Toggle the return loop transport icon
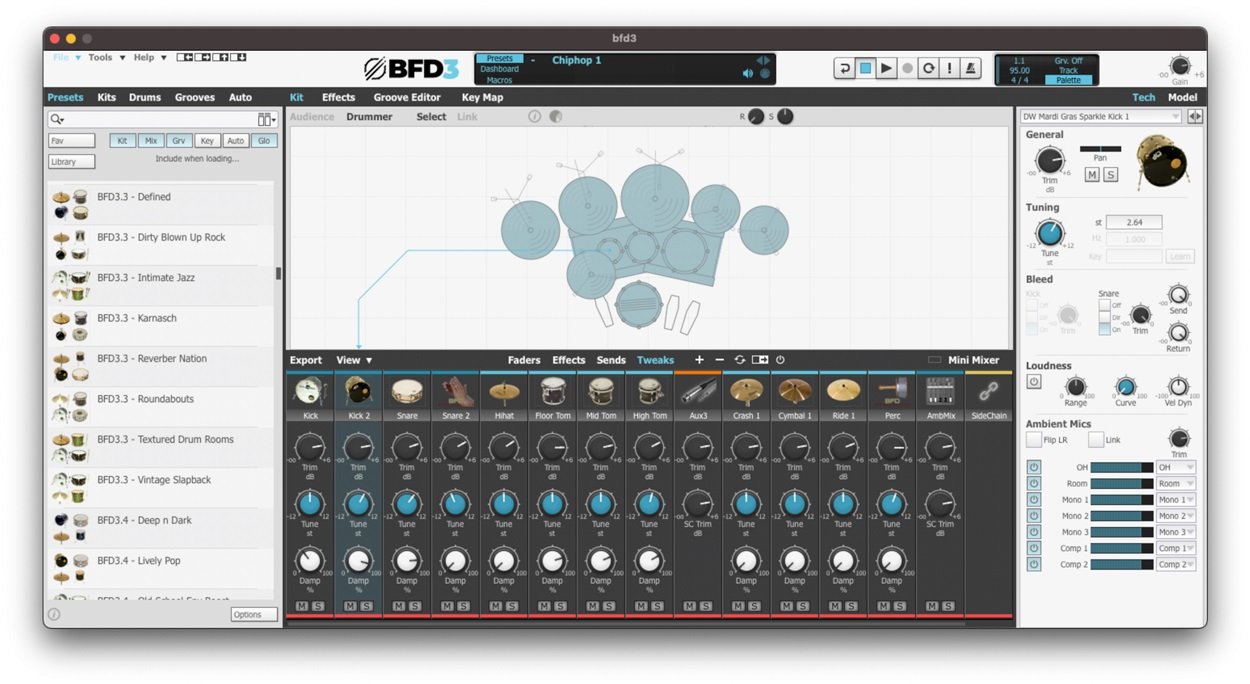 click(x=845, y=68)
